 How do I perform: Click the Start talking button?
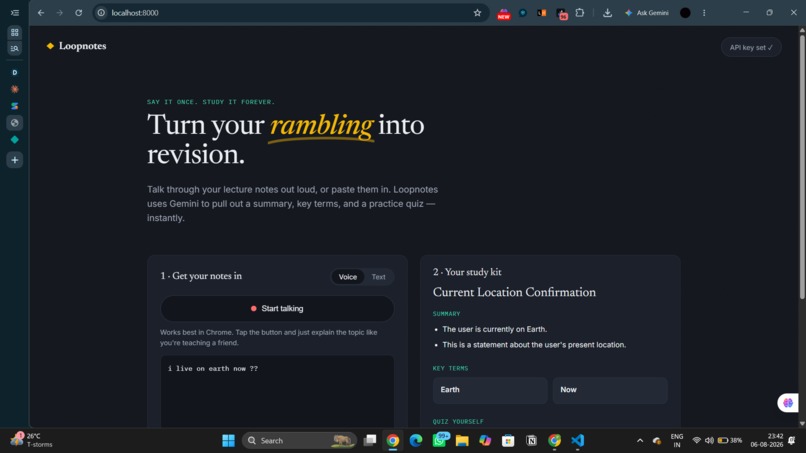coord(277,309)
